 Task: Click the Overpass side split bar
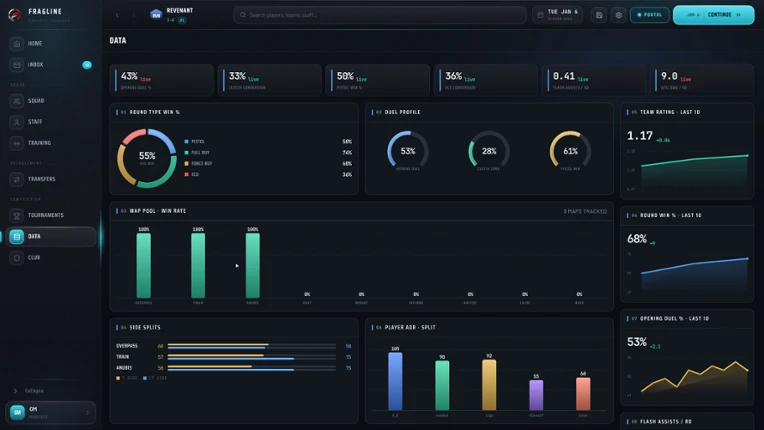point(251,346)
